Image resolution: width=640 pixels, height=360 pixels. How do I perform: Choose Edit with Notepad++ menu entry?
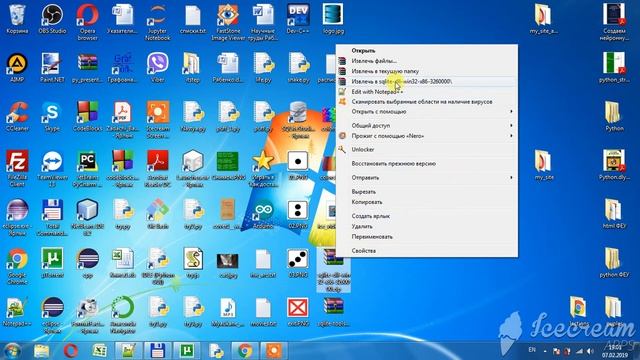pos(427,91)
